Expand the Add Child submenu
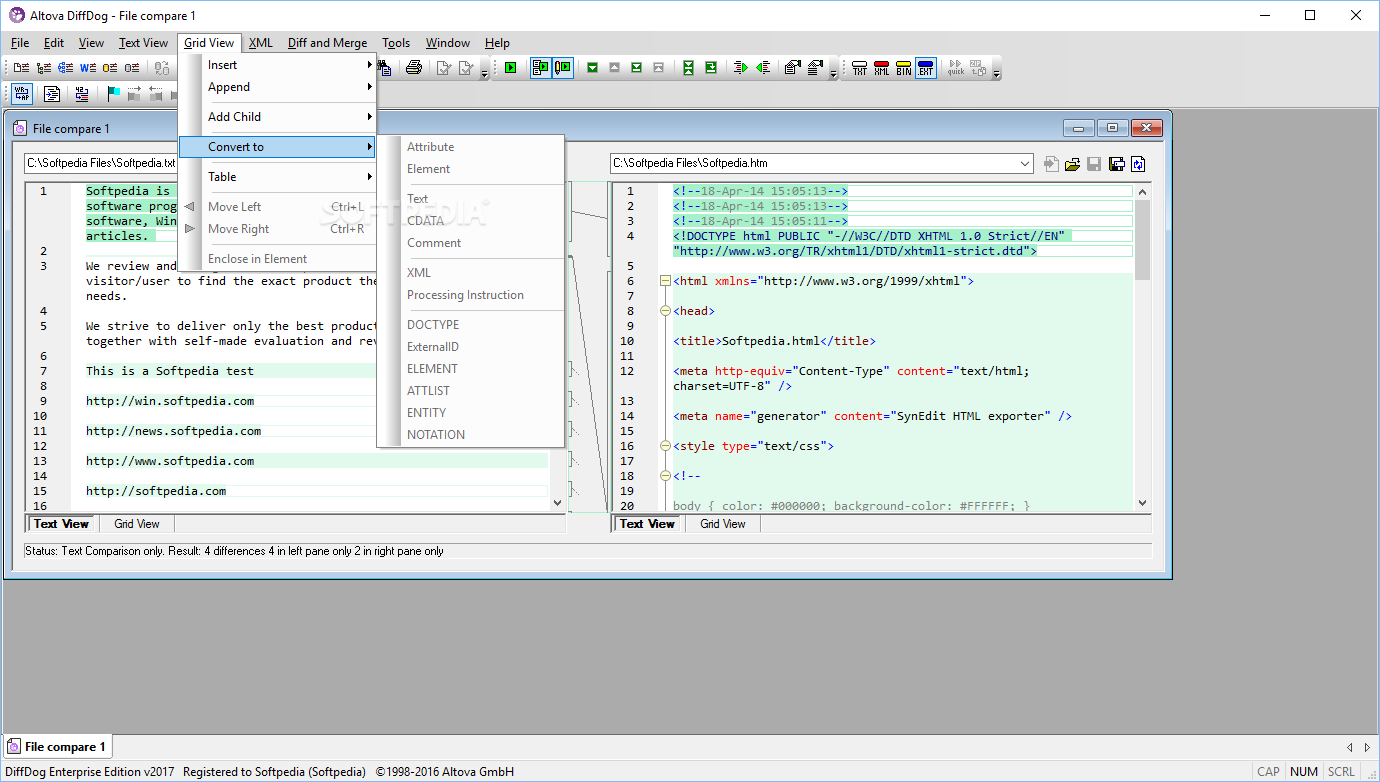Image resolution: width=1380 pixels, height=782 pixels. [x=277, y=117]
